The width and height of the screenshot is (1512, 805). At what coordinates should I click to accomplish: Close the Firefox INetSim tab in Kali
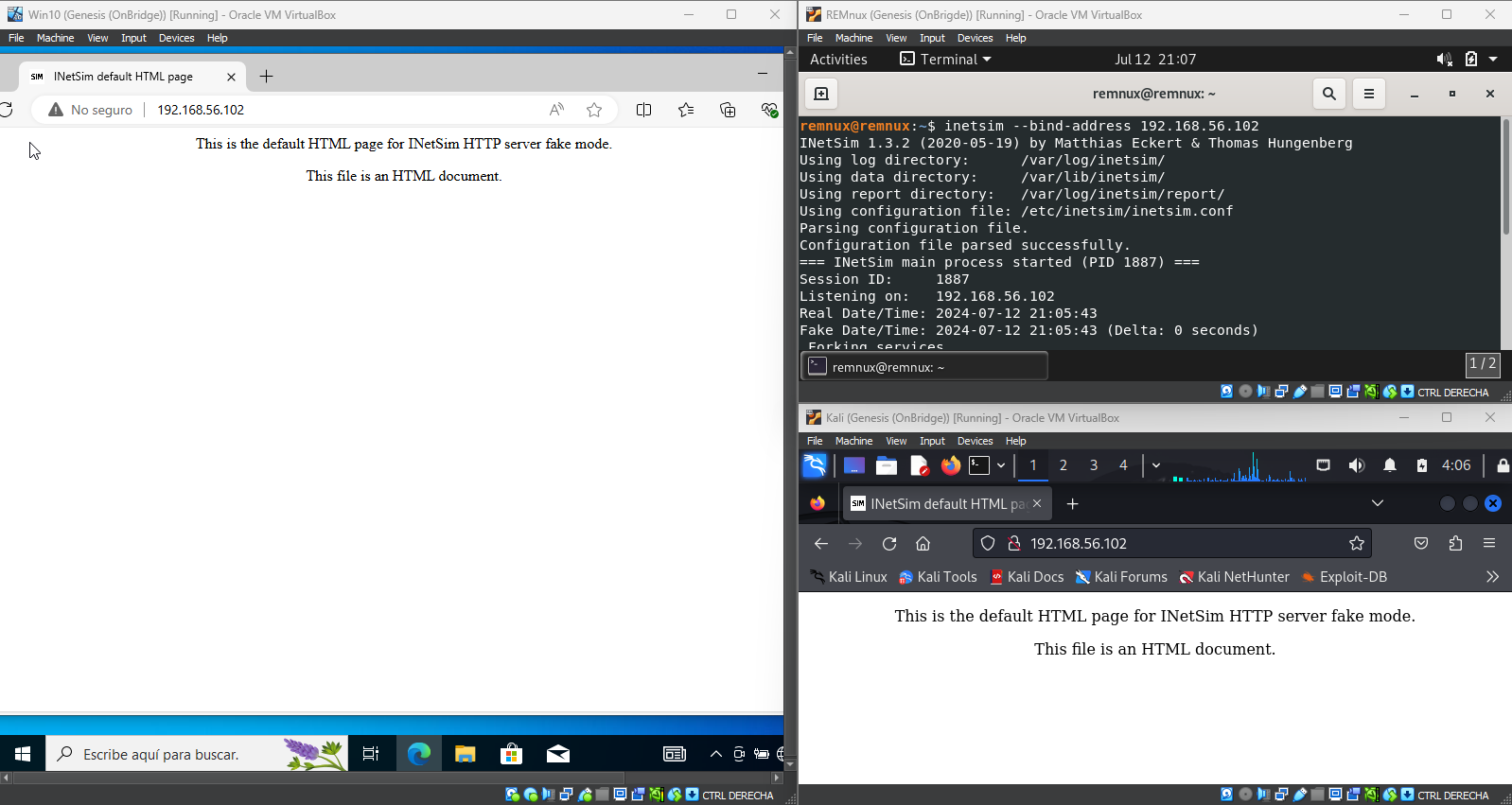pyautogui.click(x=1037, y=504)
